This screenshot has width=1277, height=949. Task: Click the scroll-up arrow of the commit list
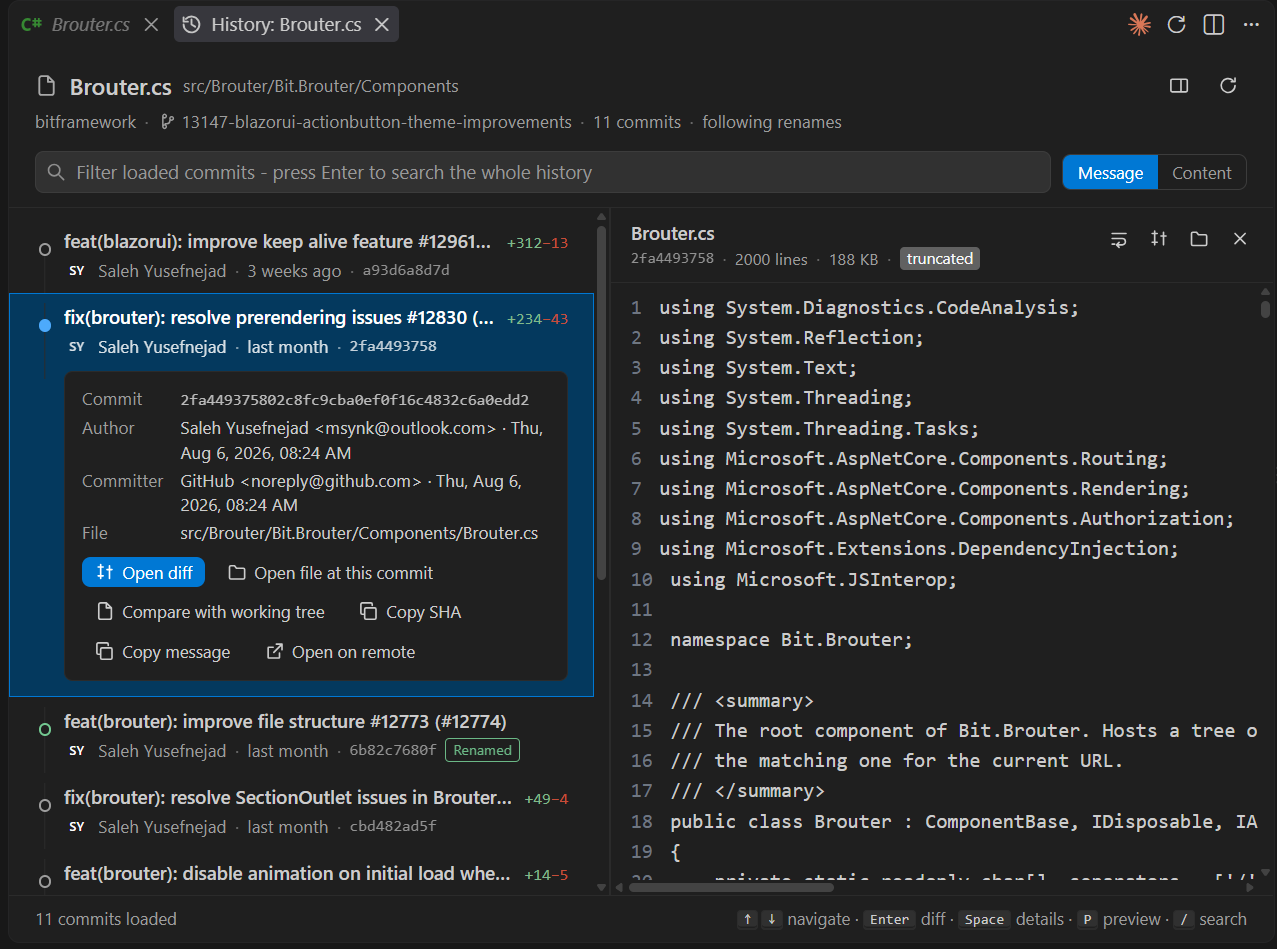(601, 216)
